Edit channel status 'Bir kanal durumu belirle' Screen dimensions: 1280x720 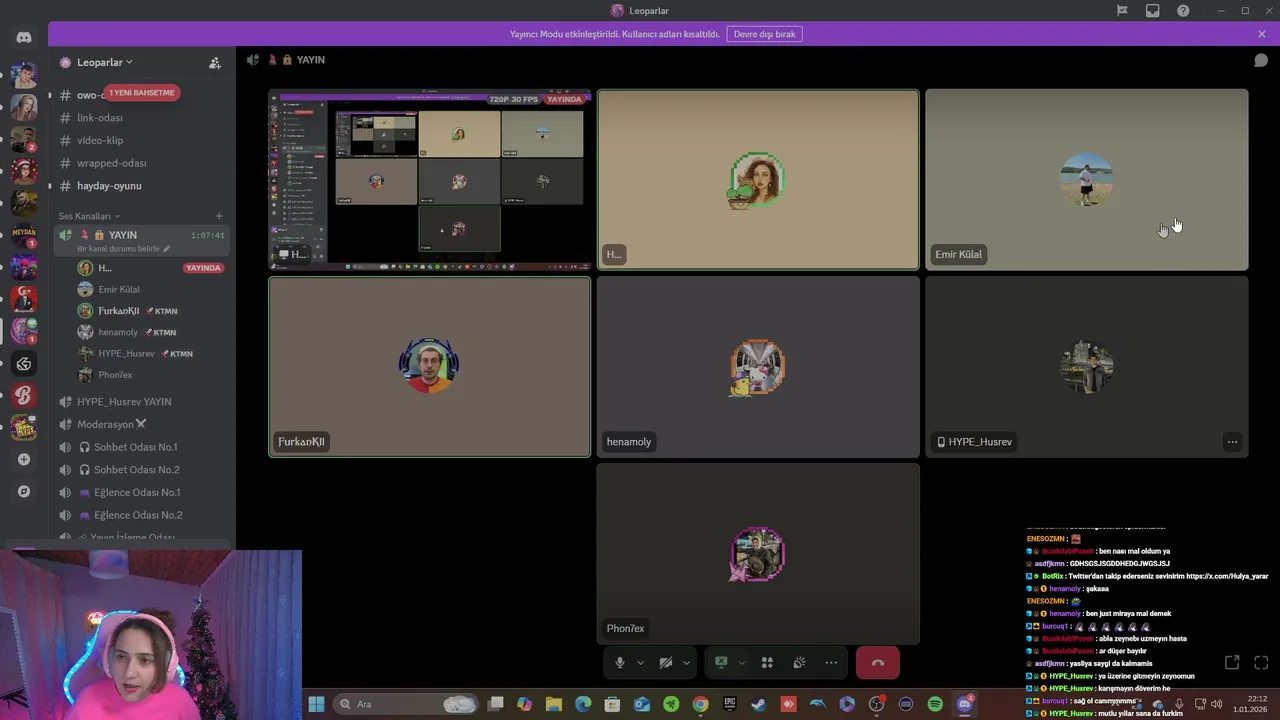[x=124, y=249]
